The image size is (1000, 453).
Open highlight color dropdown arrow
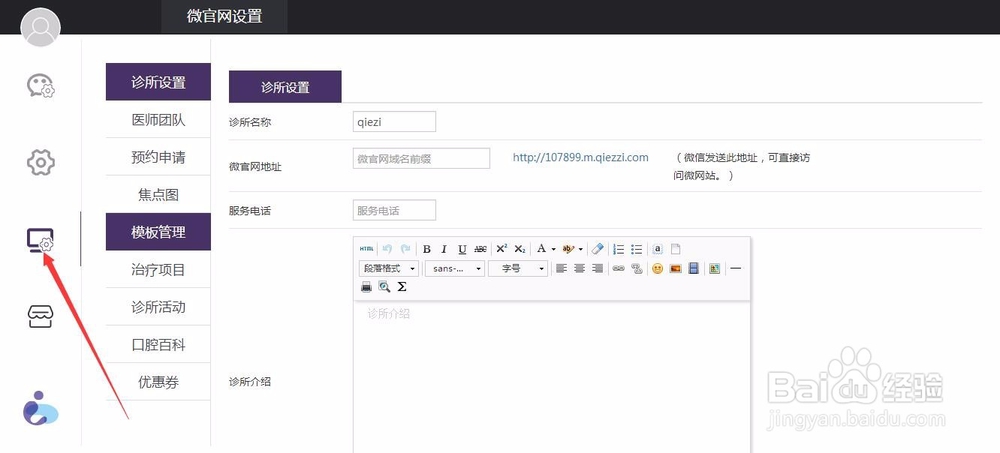pyautogui.click(x=581, y=249)
